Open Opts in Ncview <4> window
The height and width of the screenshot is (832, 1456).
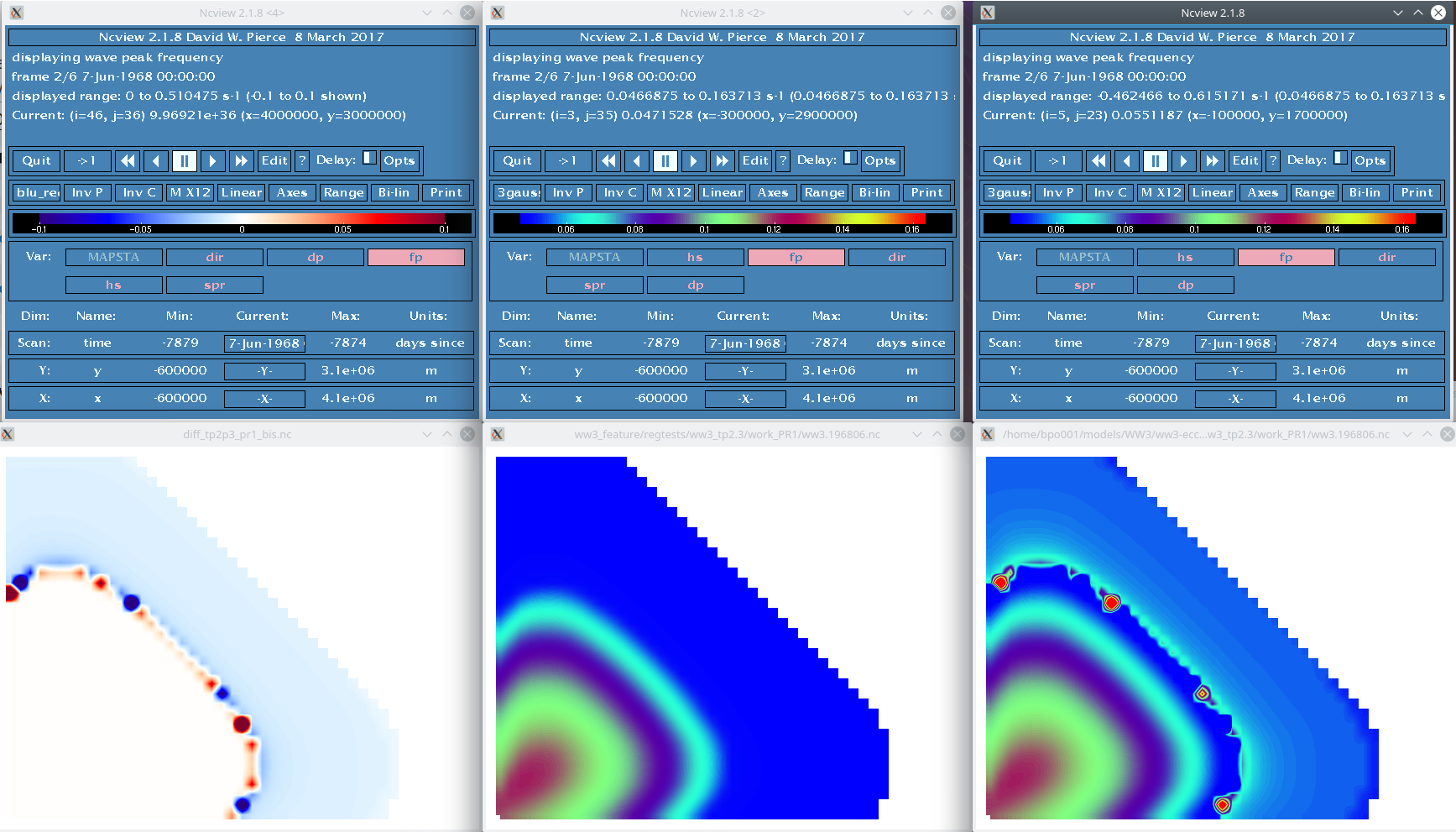click(x=399, y=160)
